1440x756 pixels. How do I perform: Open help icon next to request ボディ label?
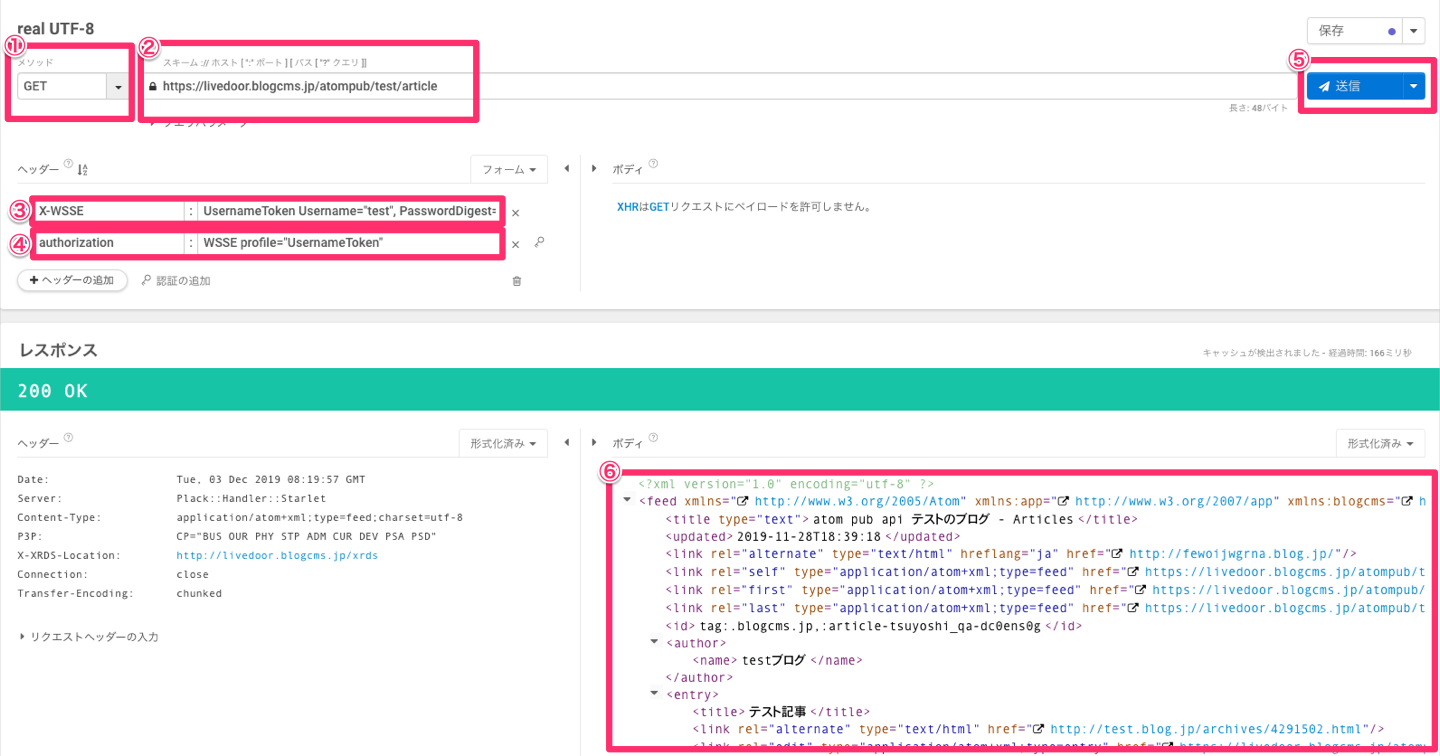click(652, 164)
